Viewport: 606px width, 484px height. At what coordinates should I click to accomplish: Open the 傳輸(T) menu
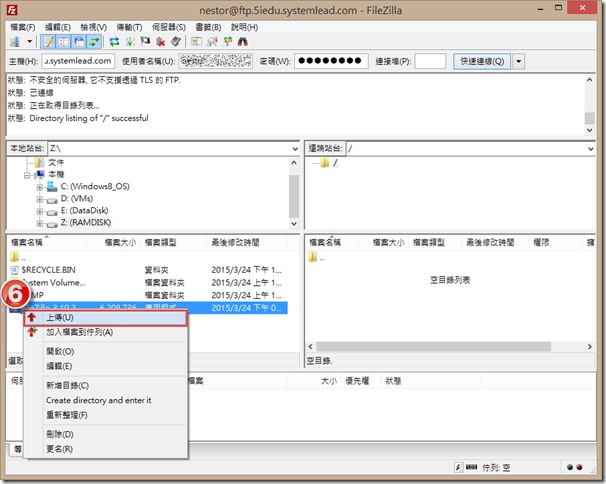point(129,27)
